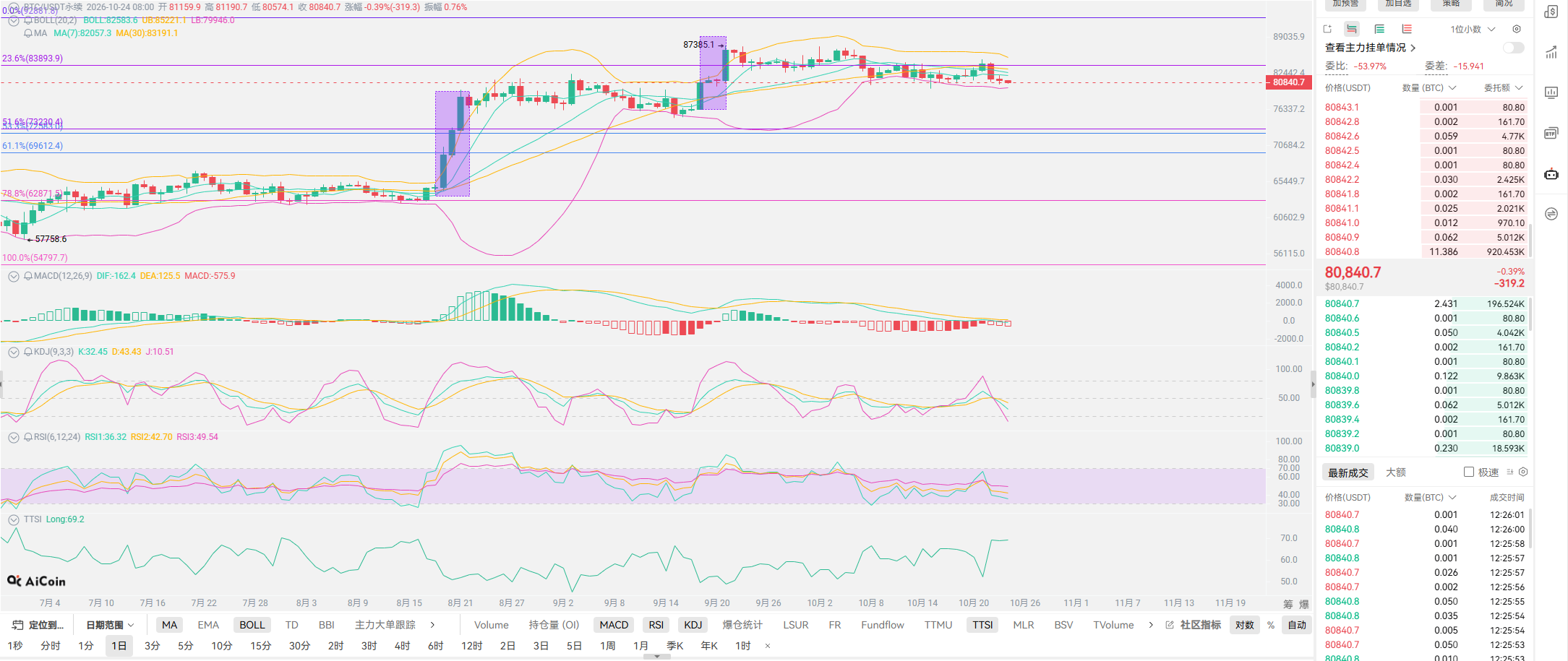Open the chat bubble sidebar icon
This screenshot has height=661, width=1568.
click(x=1551, y=214)
